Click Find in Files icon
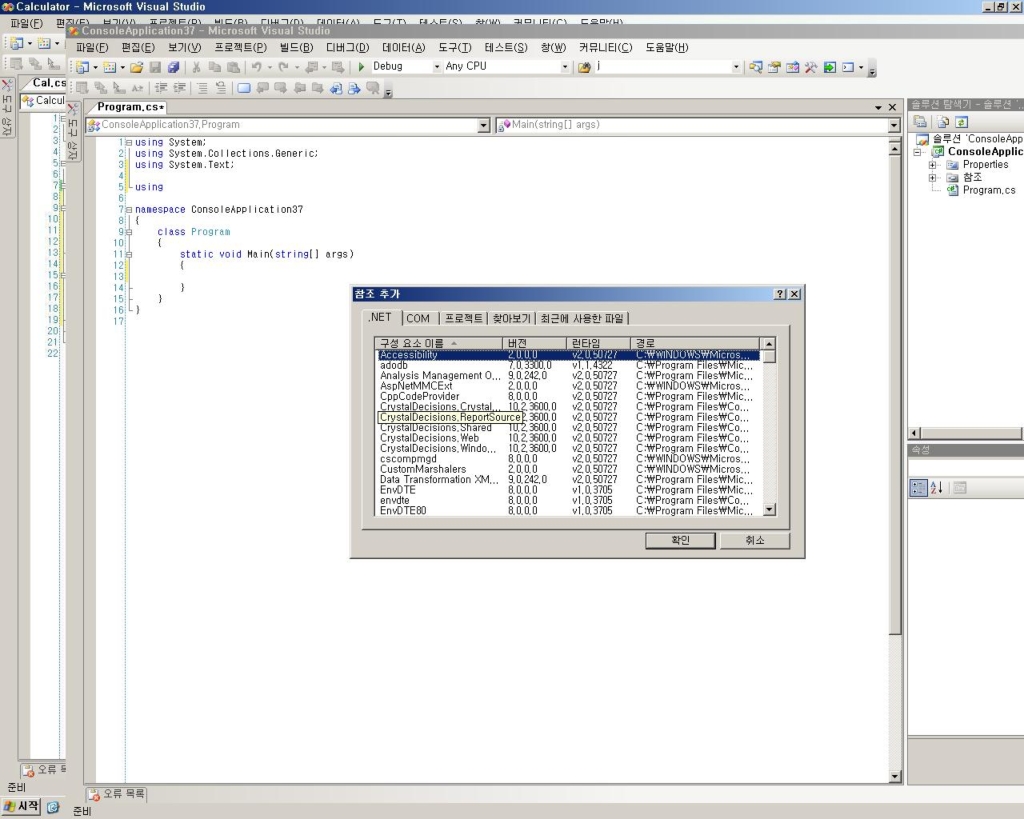Image resolution: width=1024 pixels, height=819 pixels. tap(584, 67)
